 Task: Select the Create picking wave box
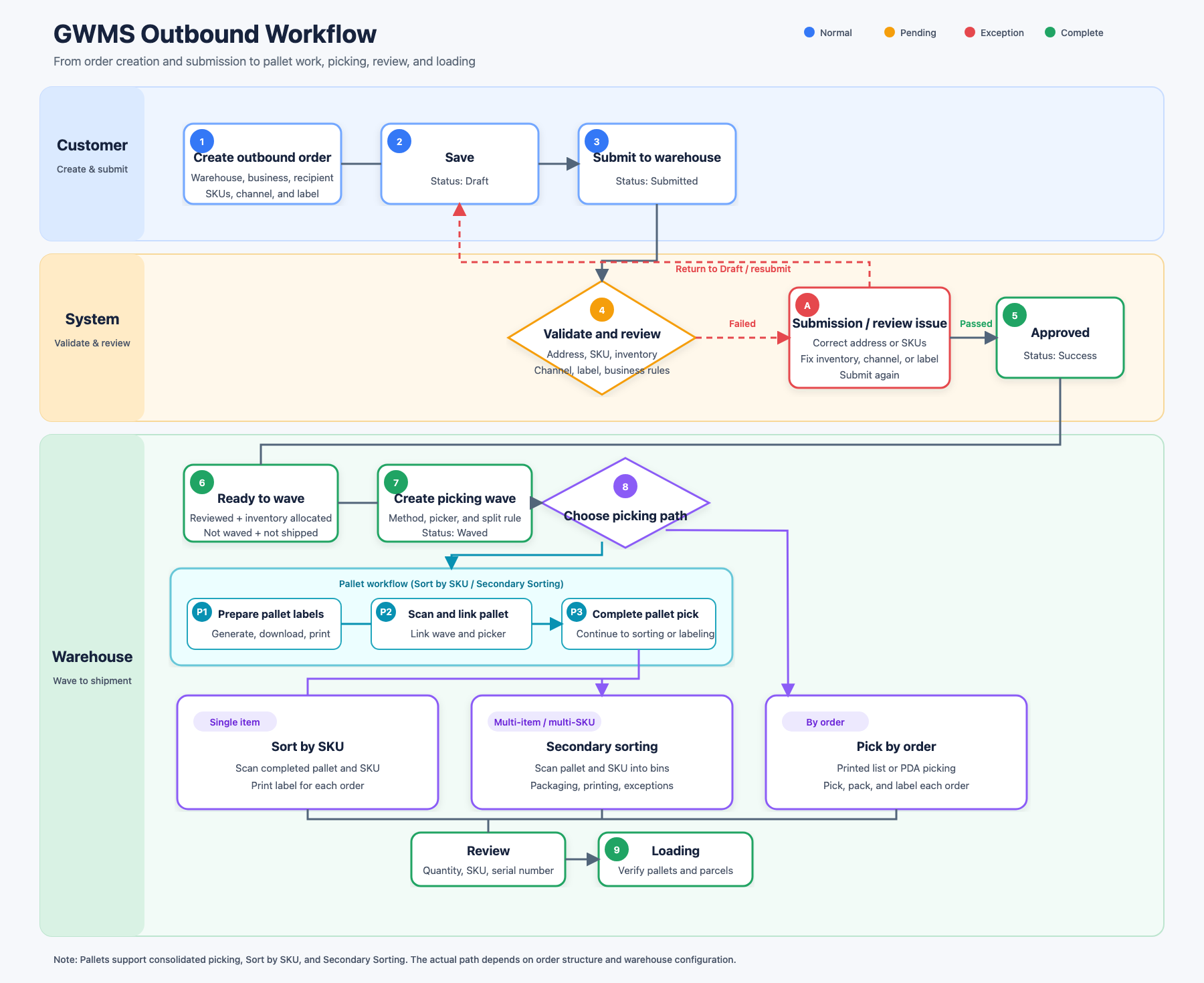(455, 503)
